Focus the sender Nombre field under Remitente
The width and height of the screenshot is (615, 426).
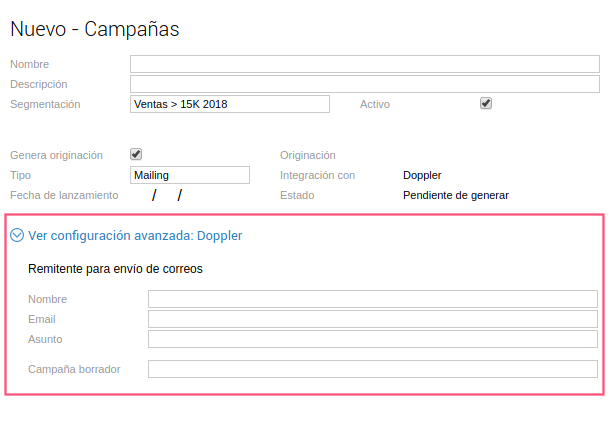pyautogui.click(x=372, y=299)
